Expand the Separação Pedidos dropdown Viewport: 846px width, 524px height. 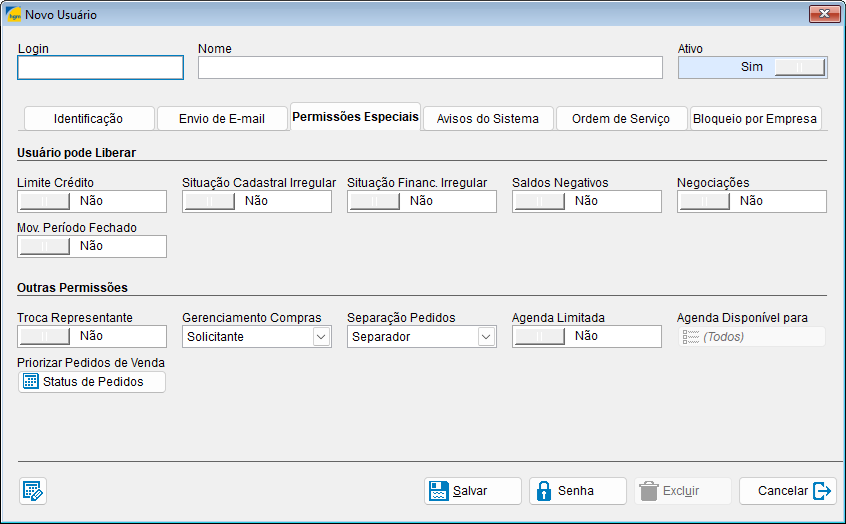pos(486,337)
